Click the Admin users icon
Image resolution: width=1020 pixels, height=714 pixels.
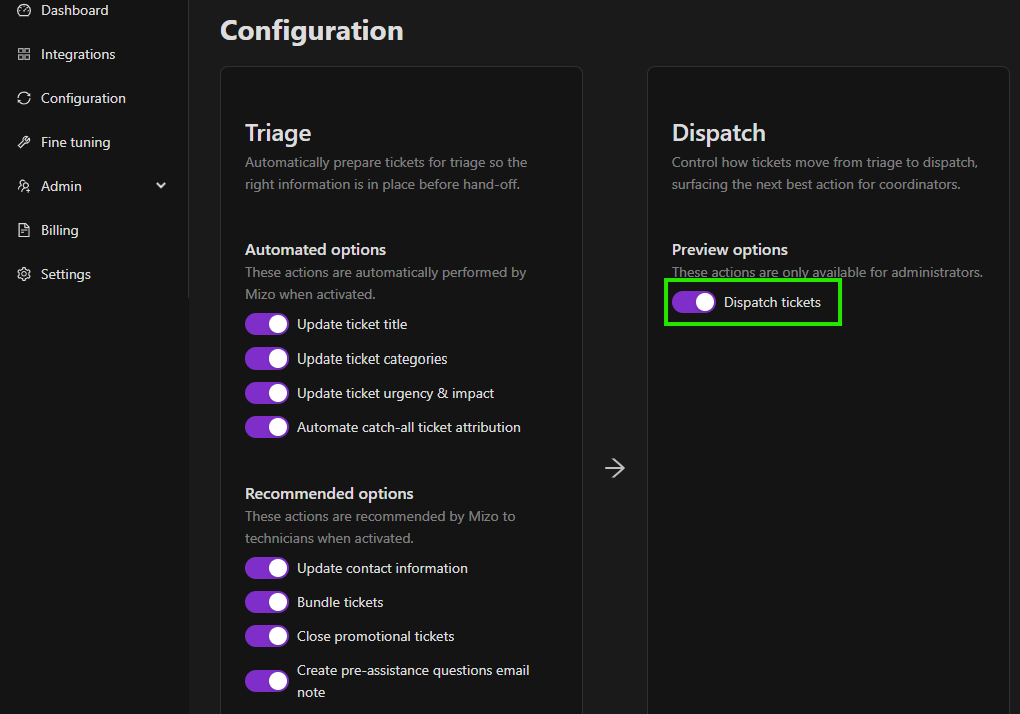coord(24,186)
